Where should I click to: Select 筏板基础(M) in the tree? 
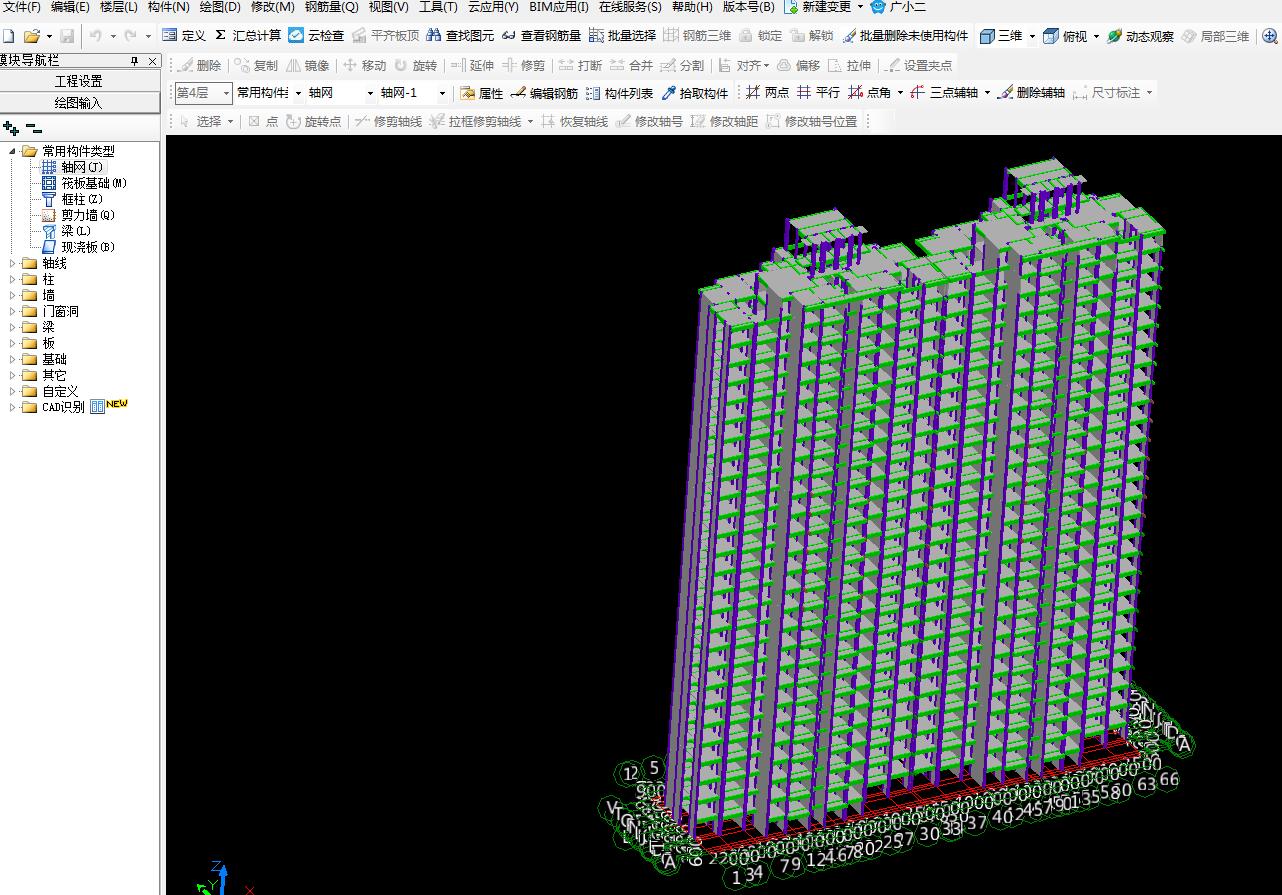(x=84, y=184)
